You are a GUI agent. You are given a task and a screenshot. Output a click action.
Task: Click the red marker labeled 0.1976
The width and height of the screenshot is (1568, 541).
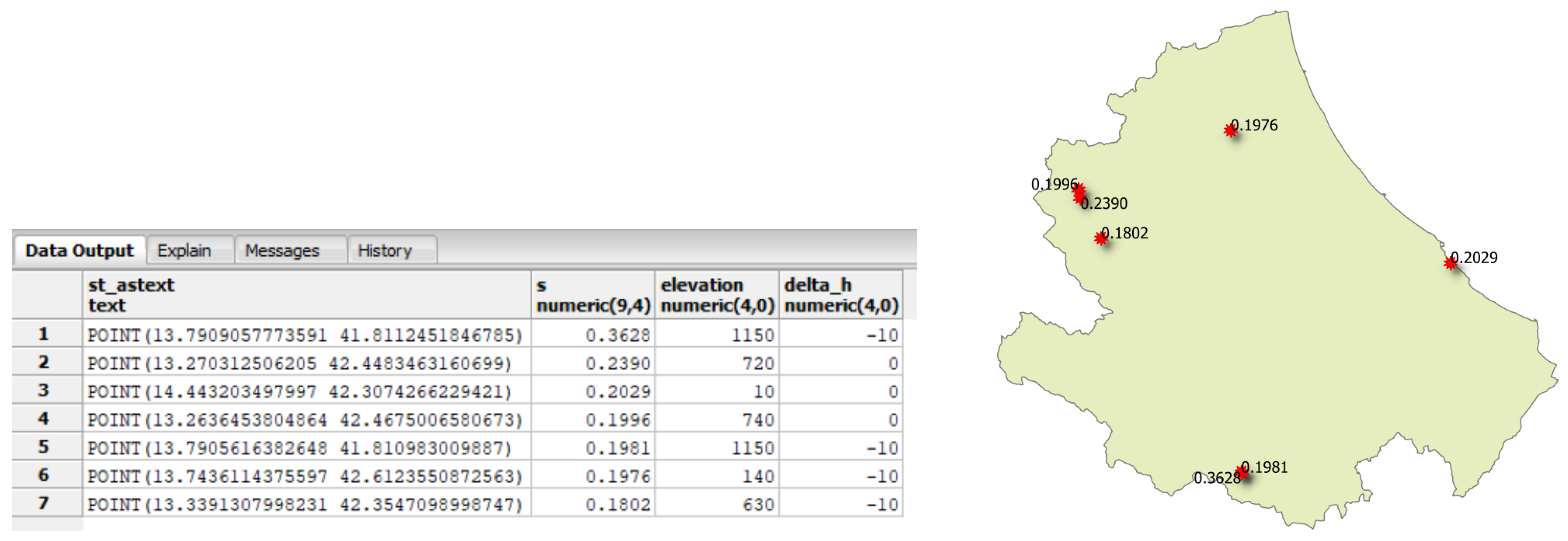[x=1230, y=130]
